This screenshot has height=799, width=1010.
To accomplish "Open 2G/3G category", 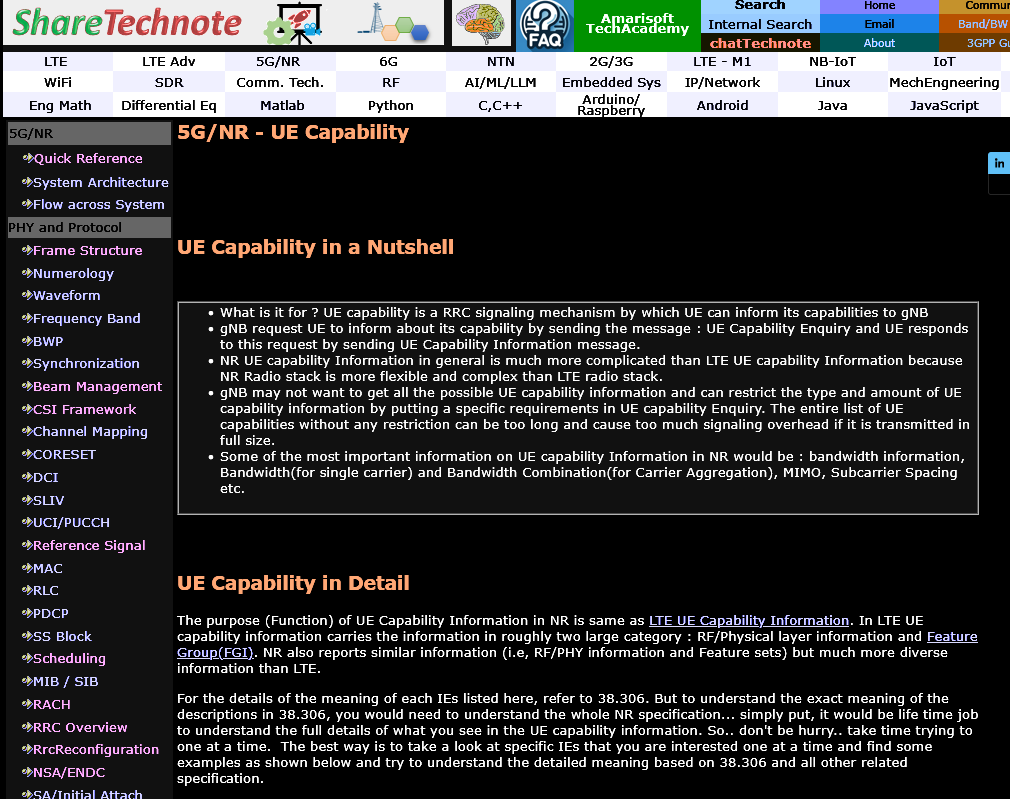I will (x=611, y=61).
